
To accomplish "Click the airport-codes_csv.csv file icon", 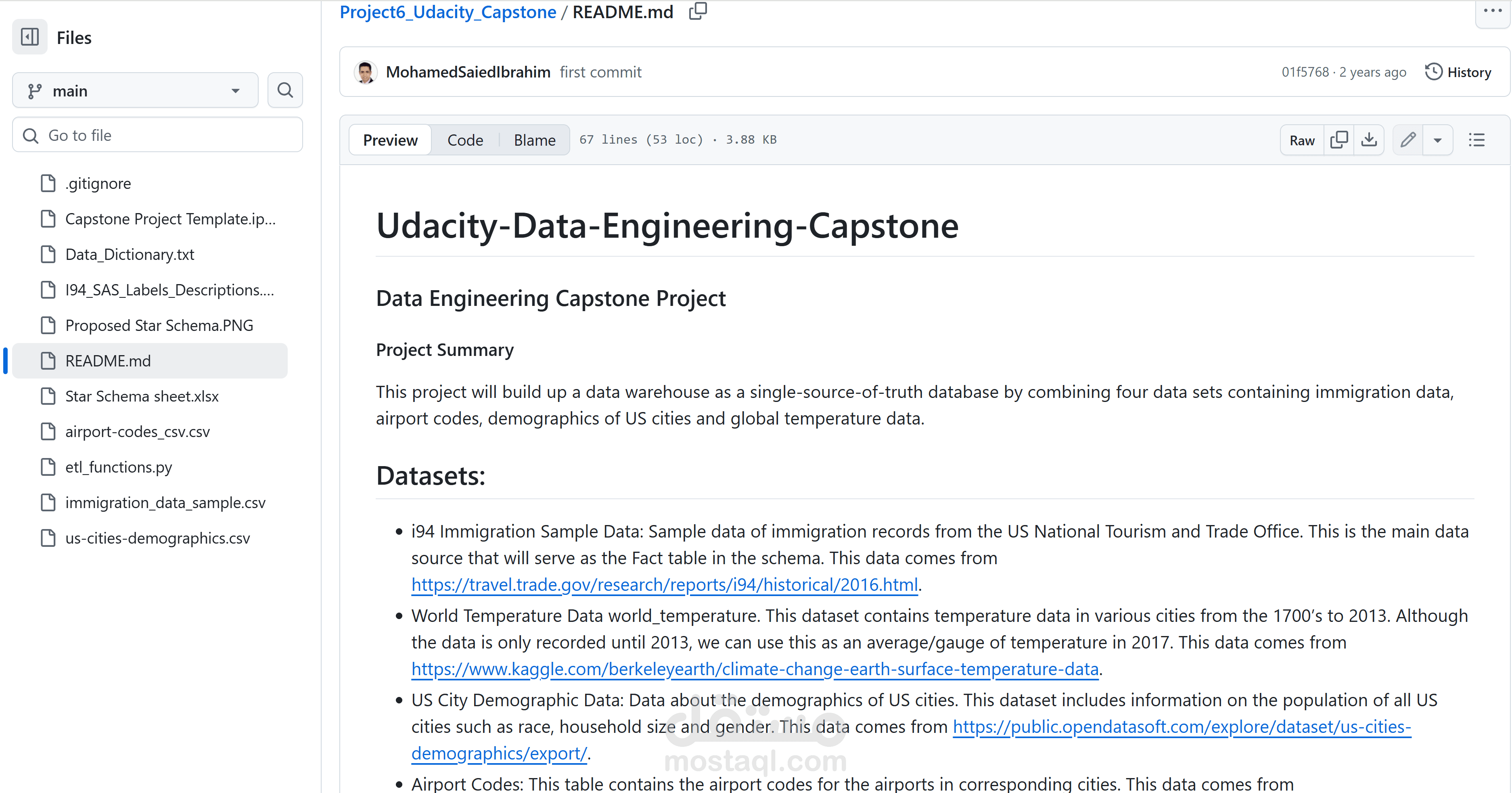I will tap(48, 431).
